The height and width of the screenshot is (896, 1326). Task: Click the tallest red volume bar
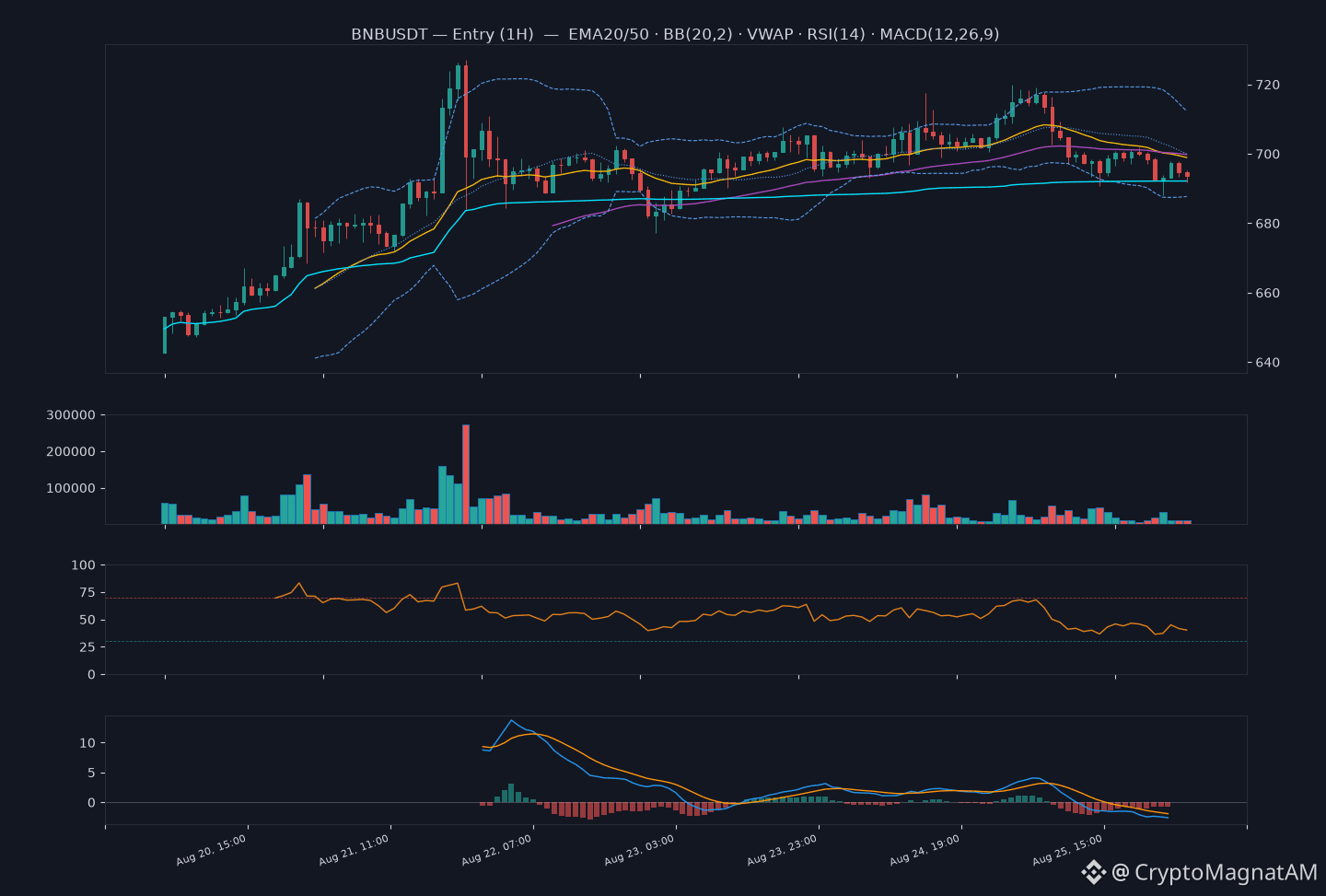pyautogui.click(x=466, y=474)
